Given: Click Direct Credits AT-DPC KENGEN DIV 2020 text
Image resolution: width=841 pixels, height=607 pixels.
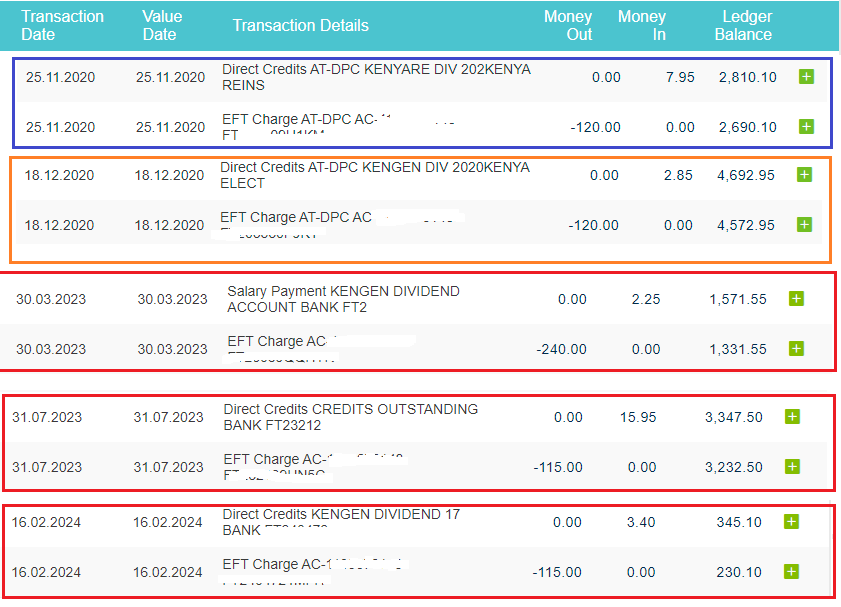Looking at the screenshot, I should [374, 175].
